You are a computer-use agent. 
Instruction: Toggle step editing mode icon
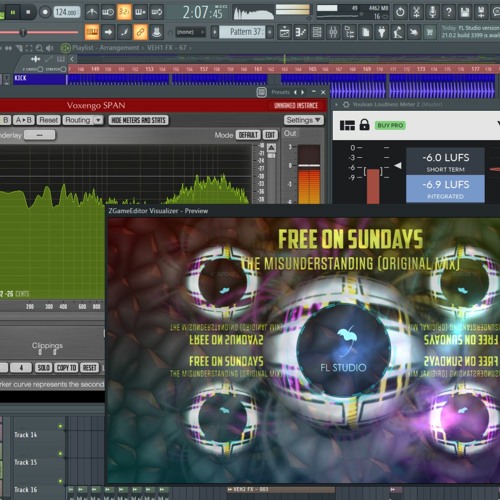[x=124, y=32]
